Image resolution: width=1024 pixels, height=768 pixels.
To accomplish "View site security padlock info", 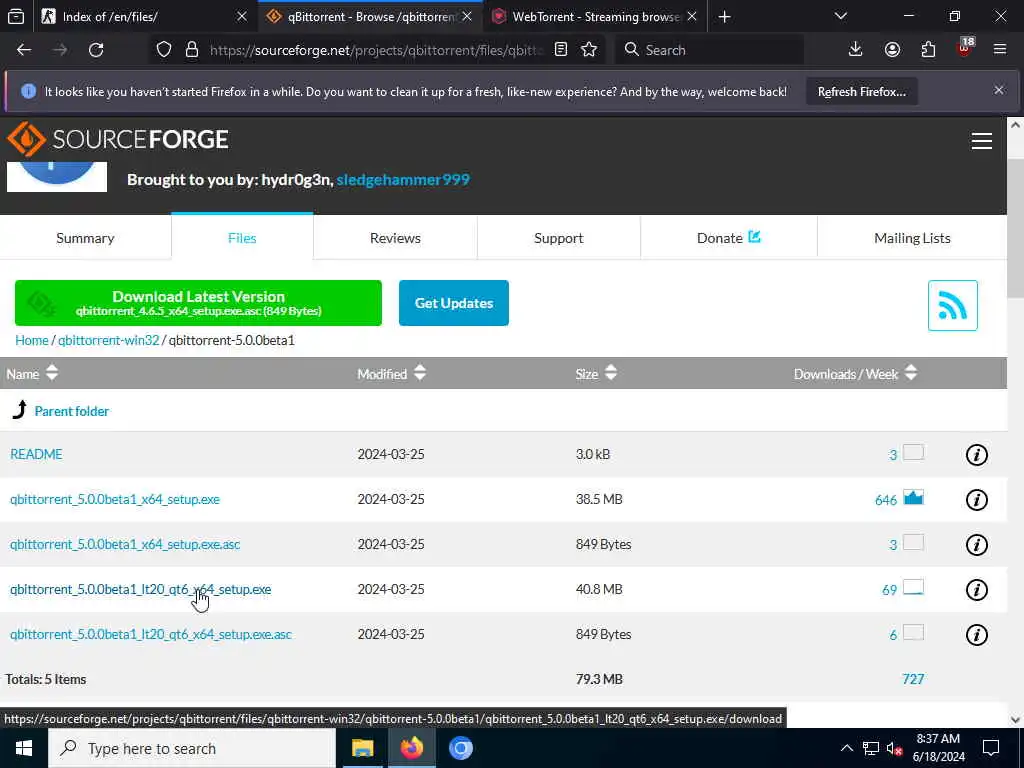I will (x=191, y=50).
